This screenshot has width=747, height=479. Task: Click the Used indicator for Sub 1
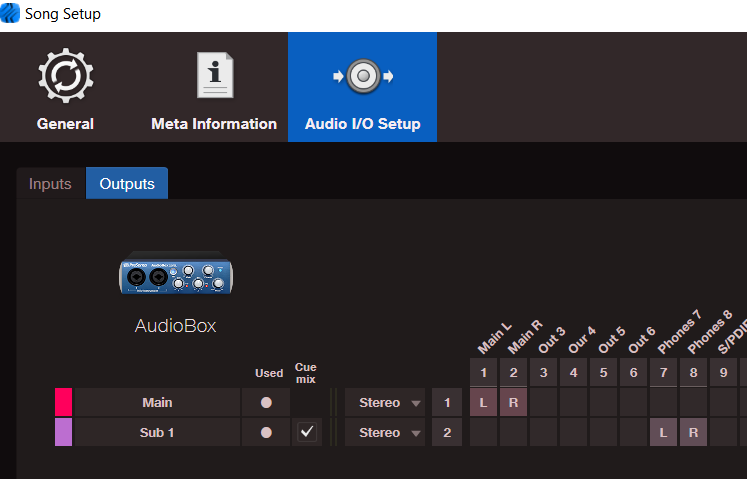[266, 433]
